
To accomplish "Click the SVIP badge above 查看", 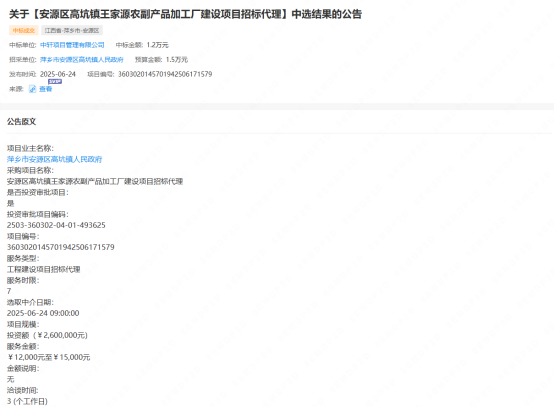I will (x=55, y=82).
